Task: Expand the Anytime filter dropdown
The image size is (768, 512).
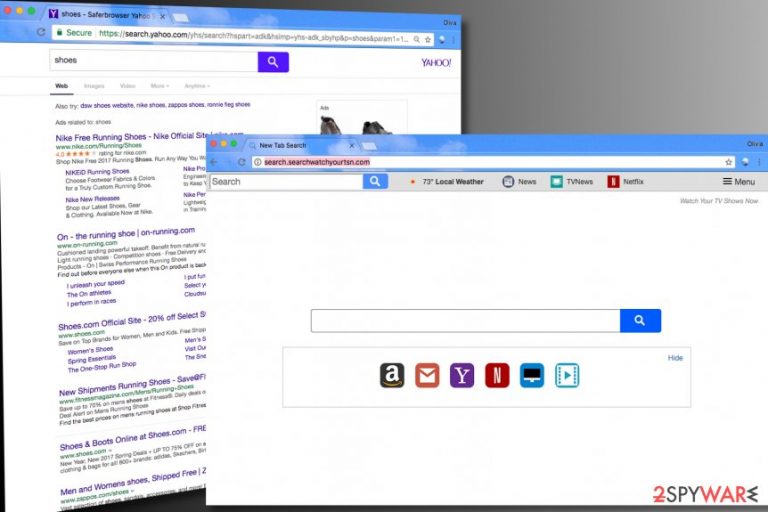Action: click(x=197, y=86)
